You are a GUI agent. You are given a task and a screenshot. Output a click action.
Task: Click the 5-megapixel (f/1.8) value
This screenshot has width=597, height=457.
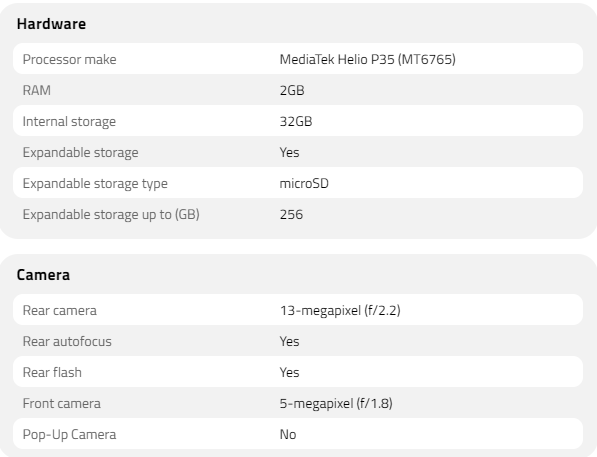coord(336,404)
